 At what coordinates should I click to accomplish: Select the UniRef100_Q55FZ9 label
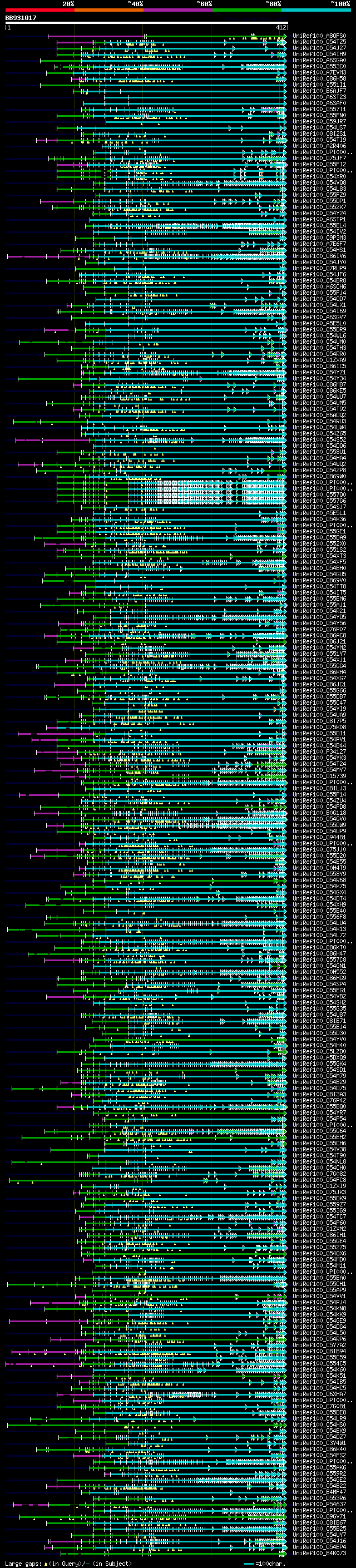pyautogui.click(x=319, y=195)
